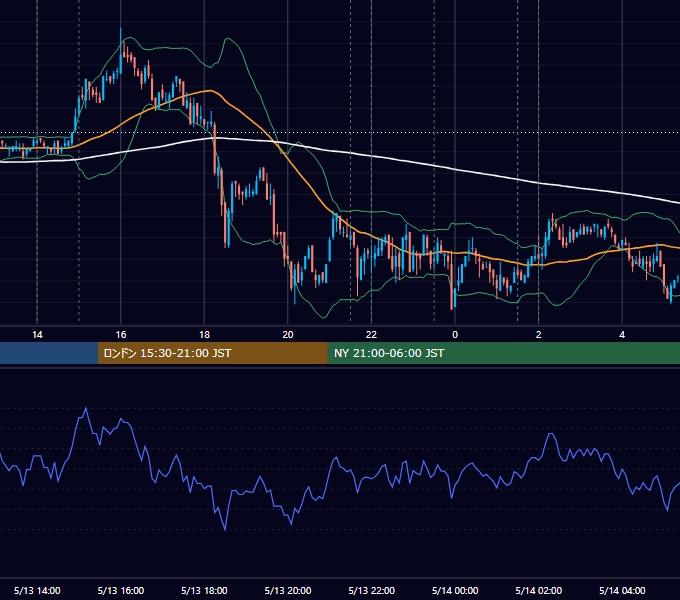Image resolution: width=680 pixels, height=600 pixels.
Task: Click the 14 hour axis label
Action: [37, 335]
